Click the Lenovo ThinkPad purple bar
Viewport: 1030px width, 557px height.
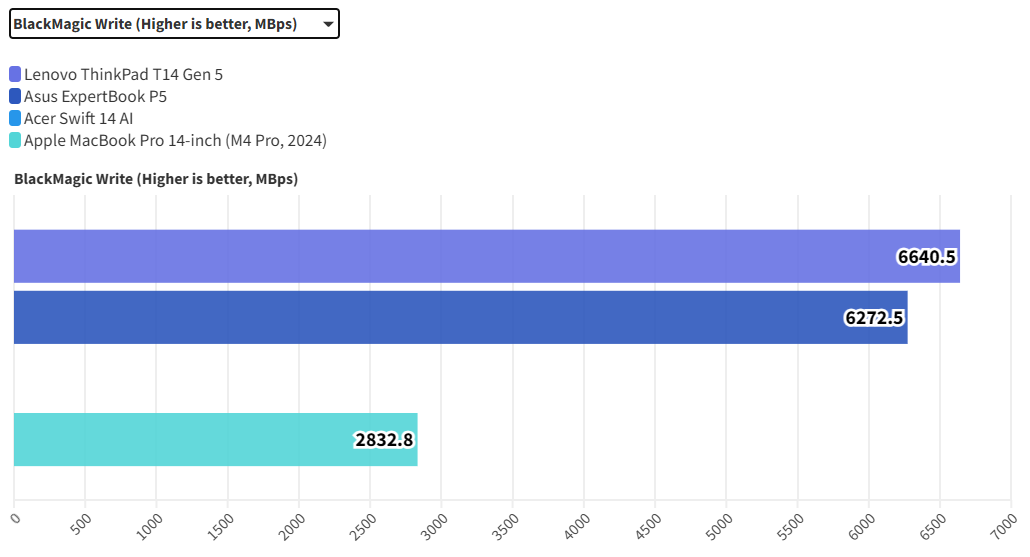[x=450, y=257]
